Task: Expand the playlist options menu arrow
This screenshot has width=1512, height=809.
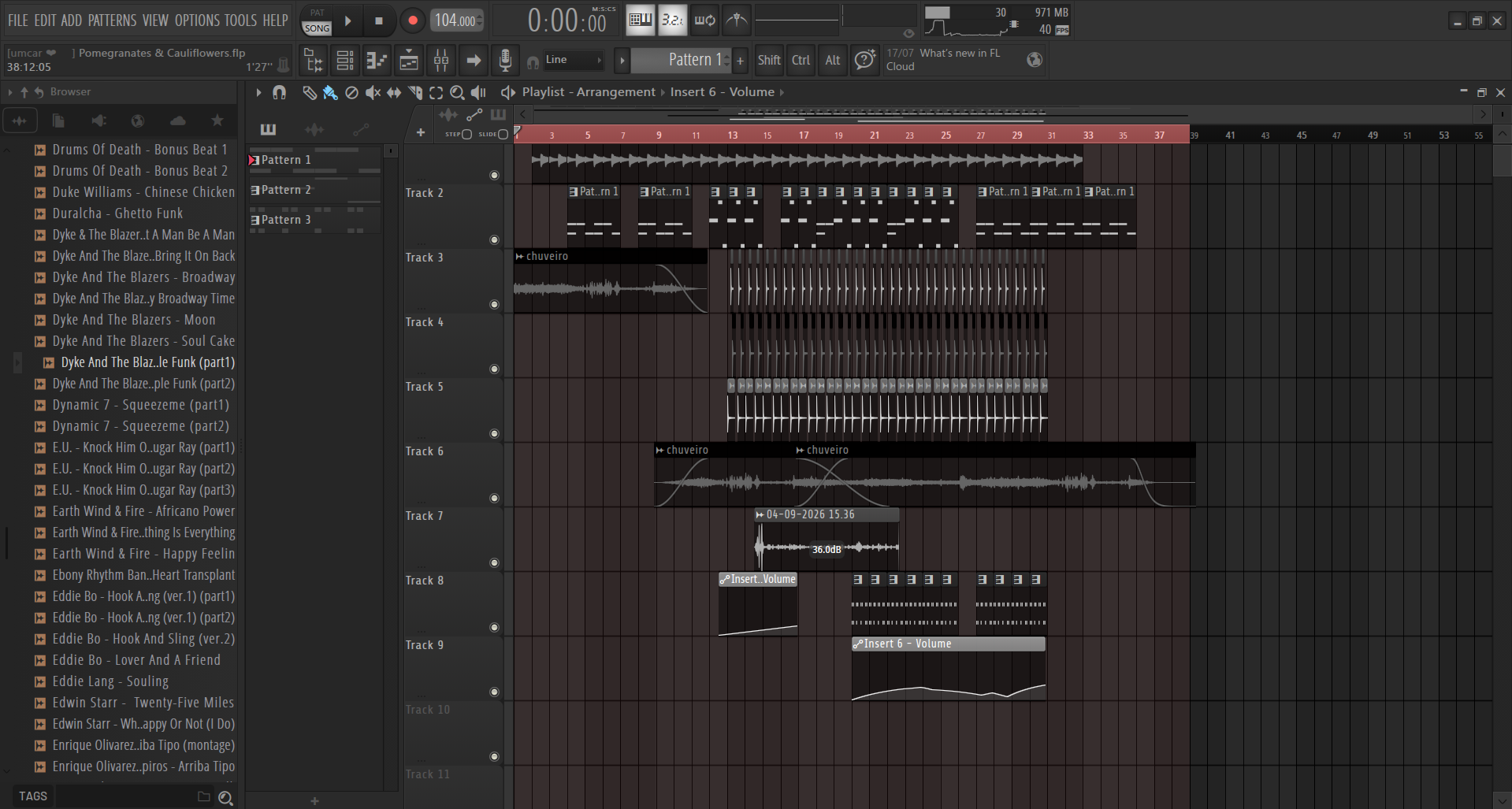Action: pos(258,93)
